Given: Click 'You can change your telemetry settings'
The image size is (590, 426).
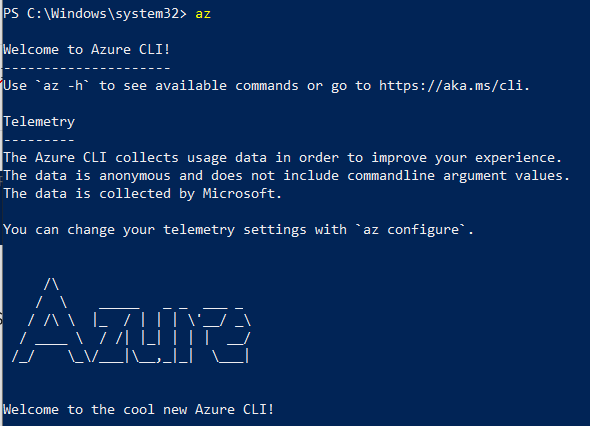Looking at the screenshot, I should tap(155, 230).
